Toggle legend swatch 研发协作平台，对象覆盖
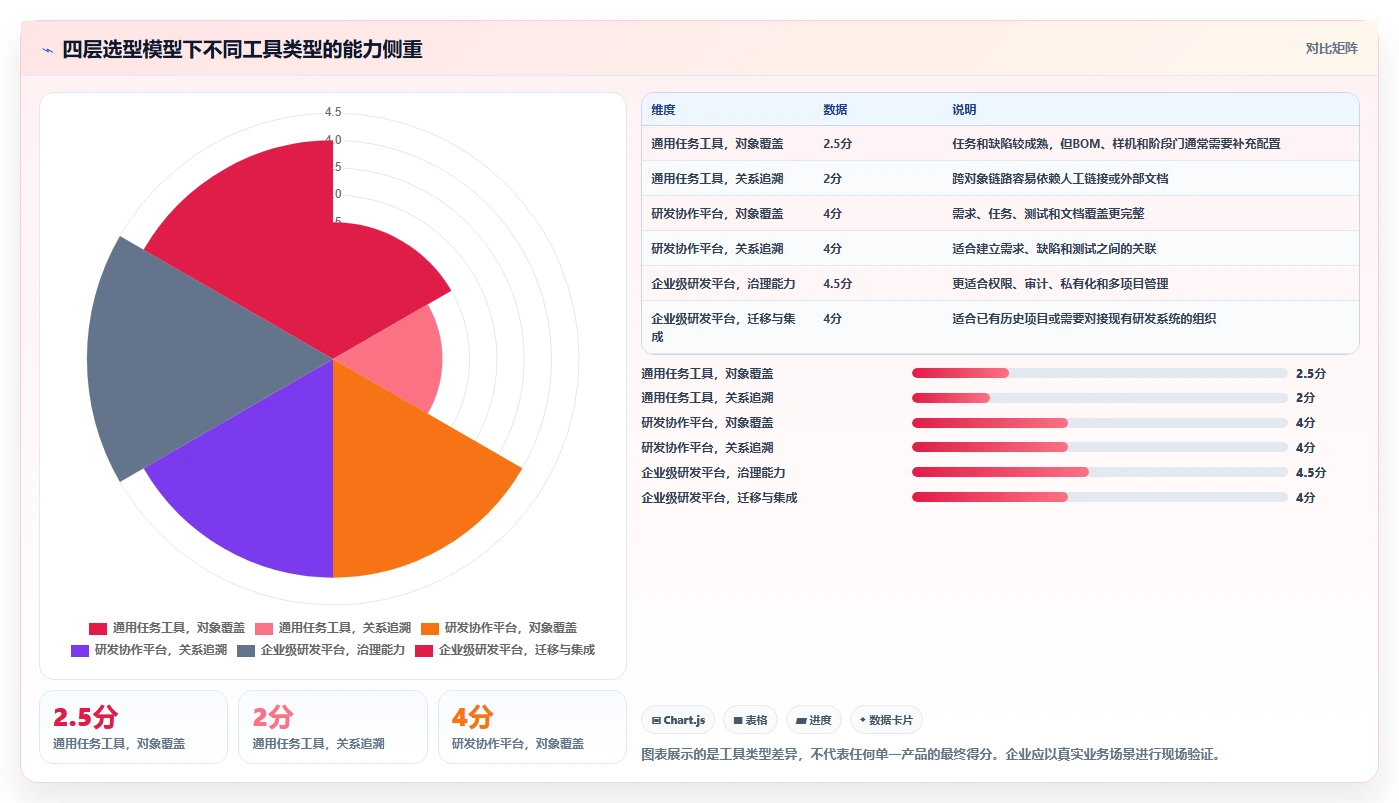This screenshot has height=803, width=1399. tap(430, 628)
